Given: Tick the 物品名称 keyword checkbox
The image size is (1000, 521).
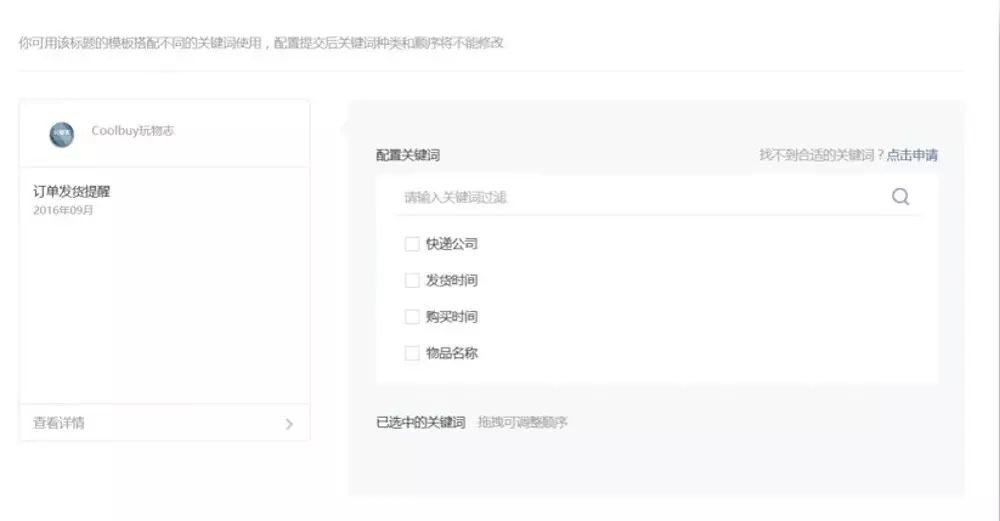Looking at the screenshot, I should tap(412, 353).
